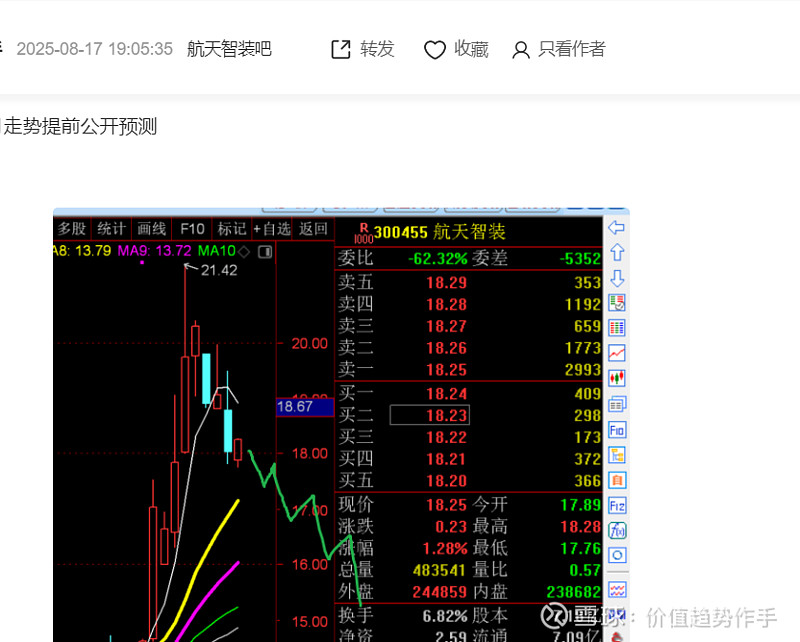800x642 pixels.
Task: Open the multi-window layout icon
Action: point(617,404)
